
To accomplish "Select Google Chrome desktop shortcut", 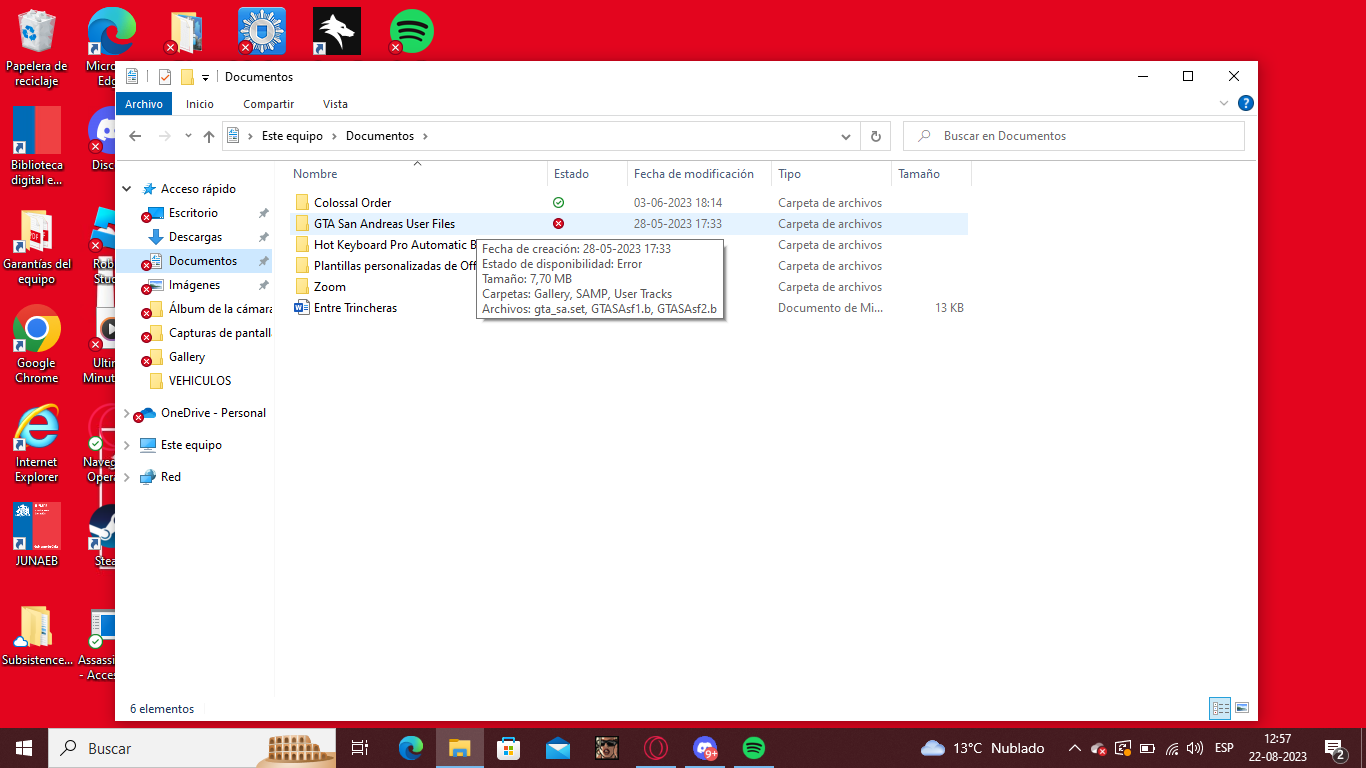I will 37,345.
